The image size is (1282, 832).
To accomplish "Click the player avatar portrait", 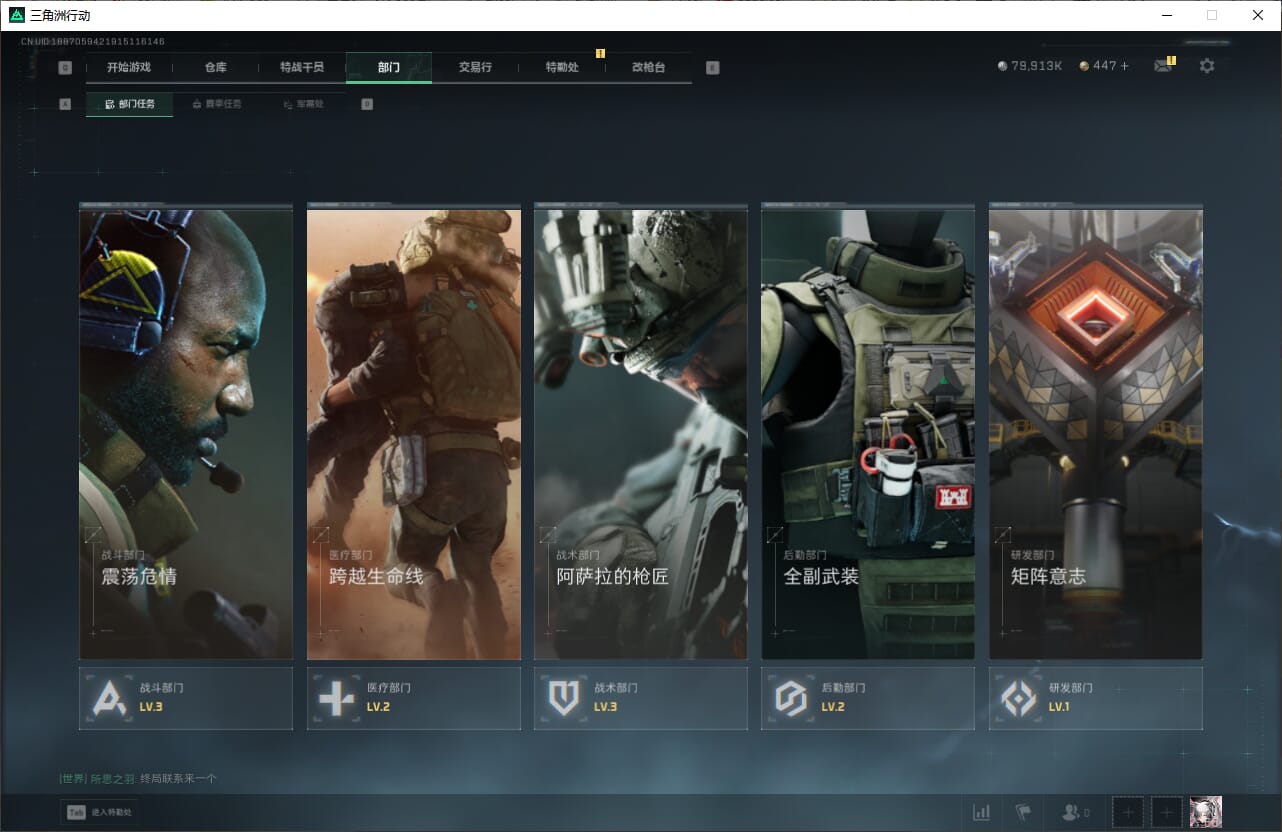I will coord(1205,812).
